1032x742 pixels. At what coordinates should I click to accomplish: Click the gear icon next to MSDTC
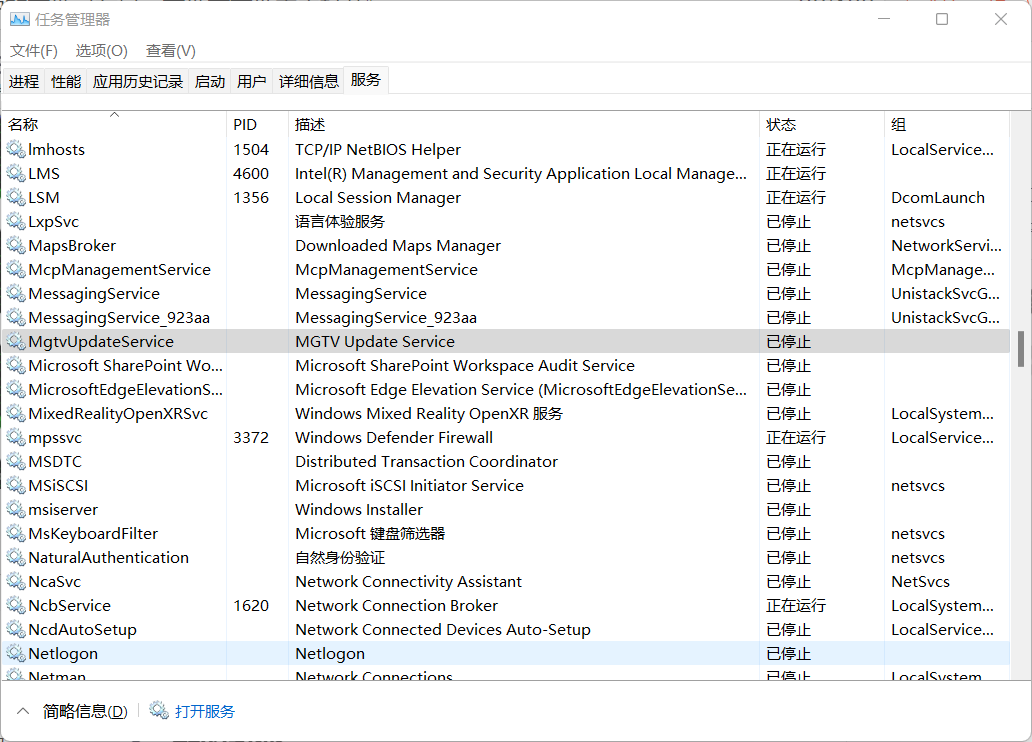click(15, 462)
